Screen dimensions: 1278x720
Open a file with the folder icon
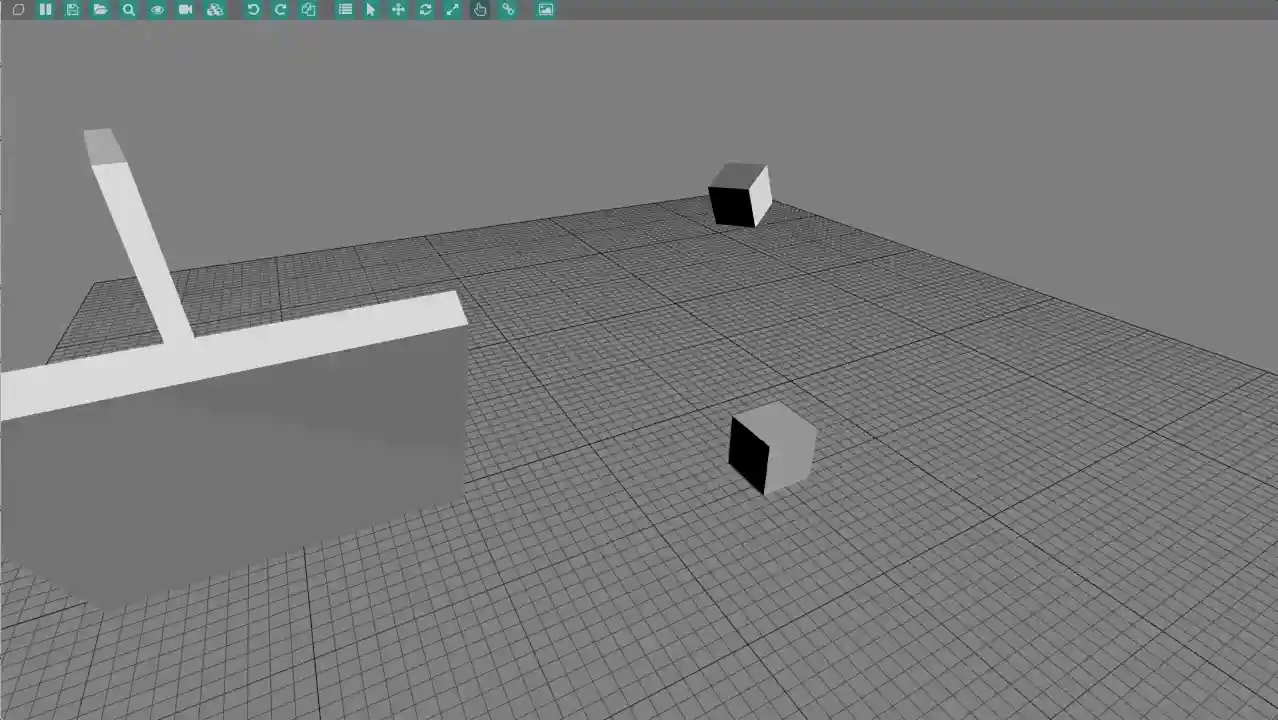click(x=100, y=9)
